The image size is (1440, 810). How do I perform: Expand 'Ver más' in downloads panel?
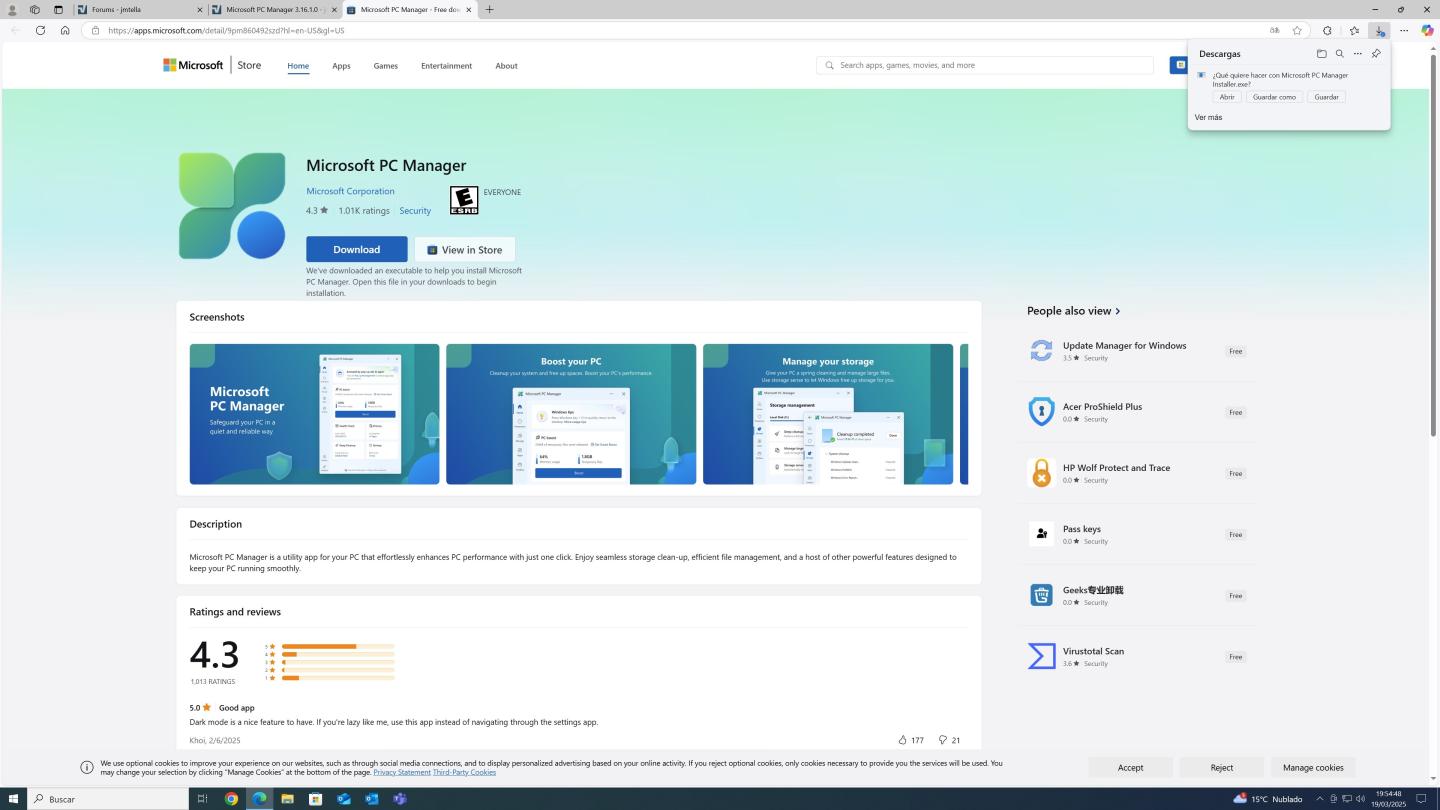pyautogui.click(x=1208, y=117)
